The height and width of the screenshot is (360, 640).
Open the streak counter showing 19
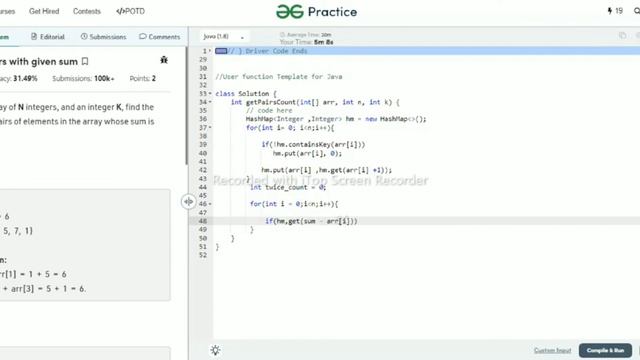coord(615,11)
